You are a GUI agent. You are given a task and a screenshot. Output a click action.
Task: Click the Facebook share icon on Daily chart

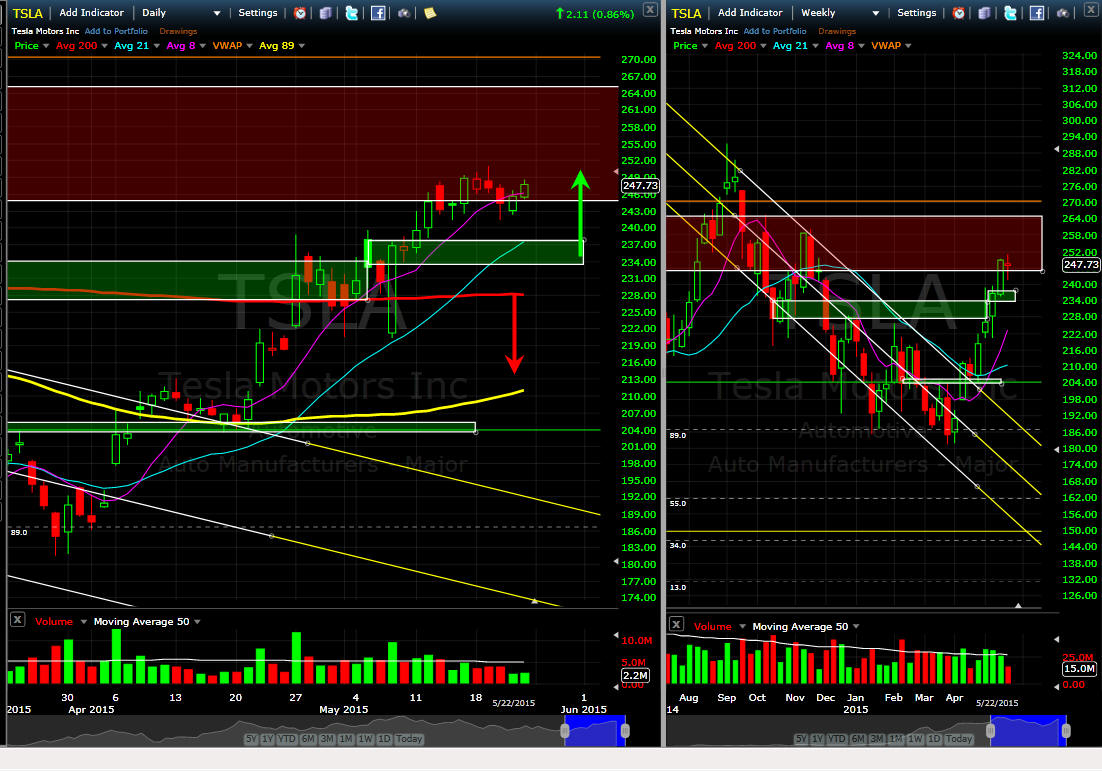pos(378,13)
